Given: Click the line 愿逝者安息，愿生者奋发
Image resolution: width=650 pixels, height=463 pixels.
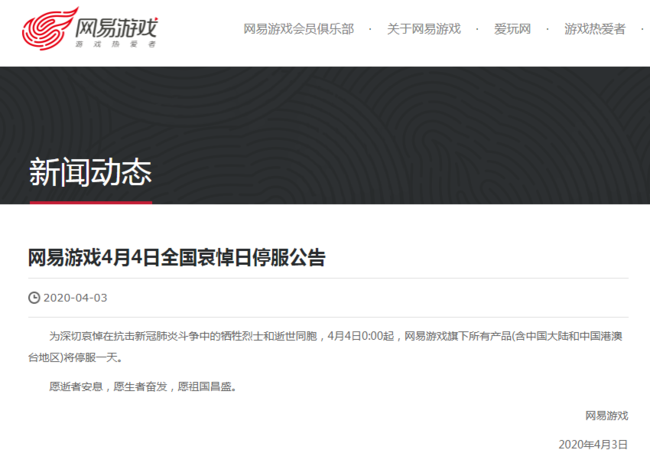Looking at the screenshot, I should point(143,387).
